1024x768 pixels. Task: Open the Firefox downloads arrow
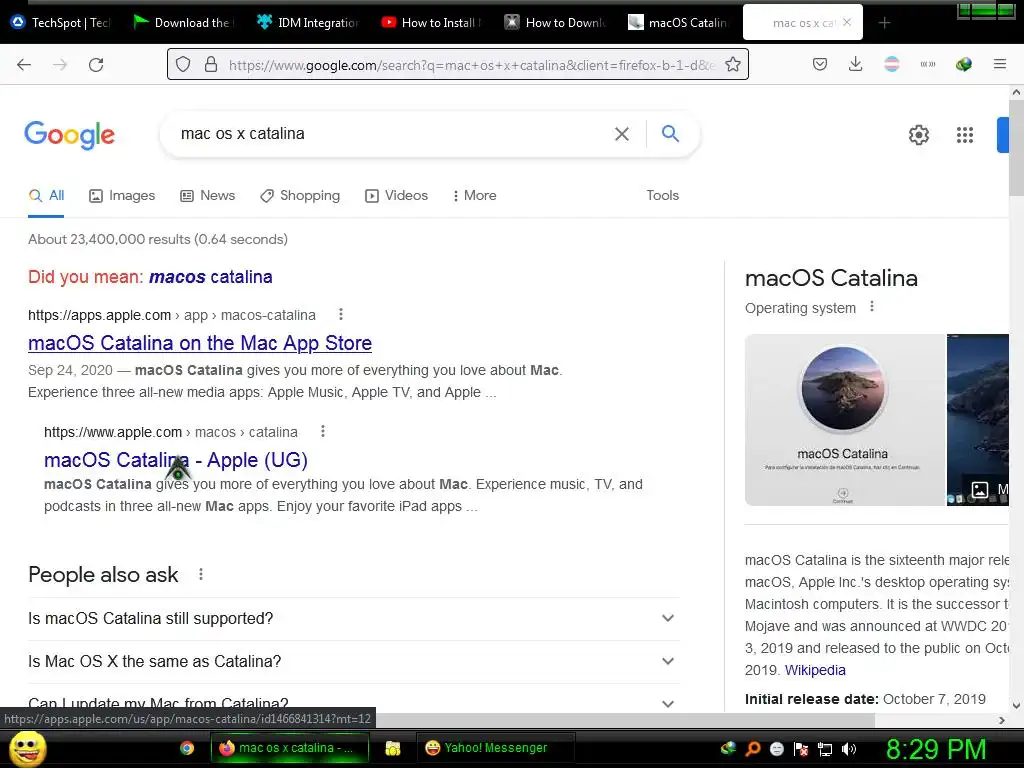click(x=856, y=64)
